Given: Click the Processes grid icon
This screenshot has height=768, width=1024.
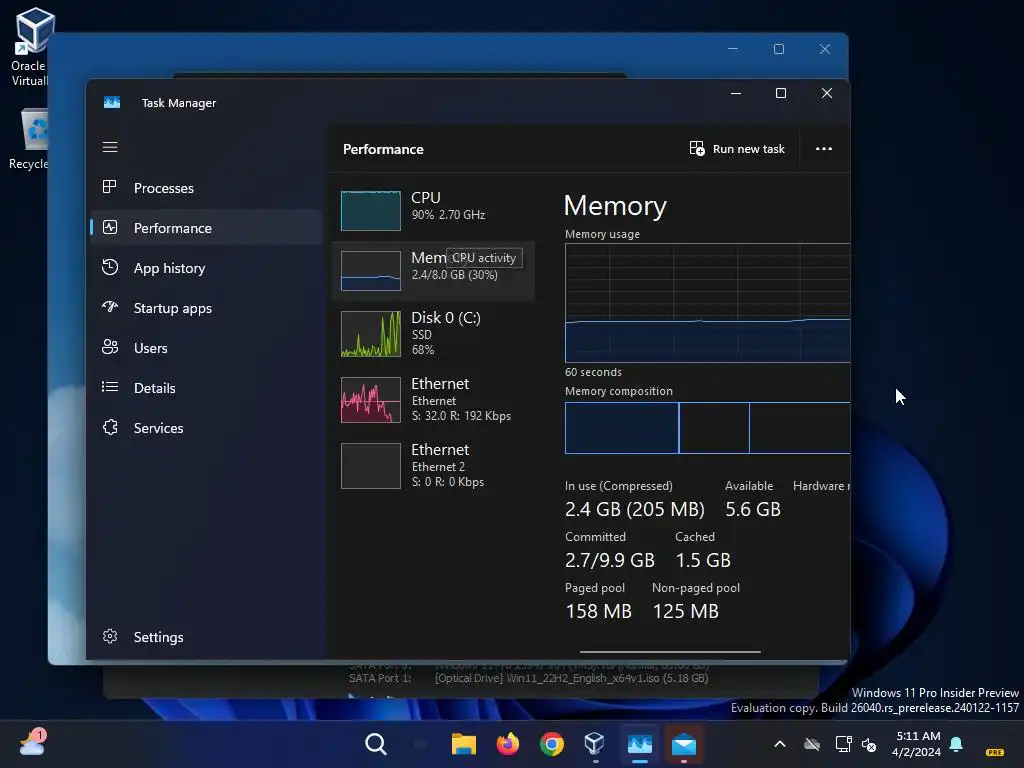Looking at the screenshot, I should pos(110,187).
